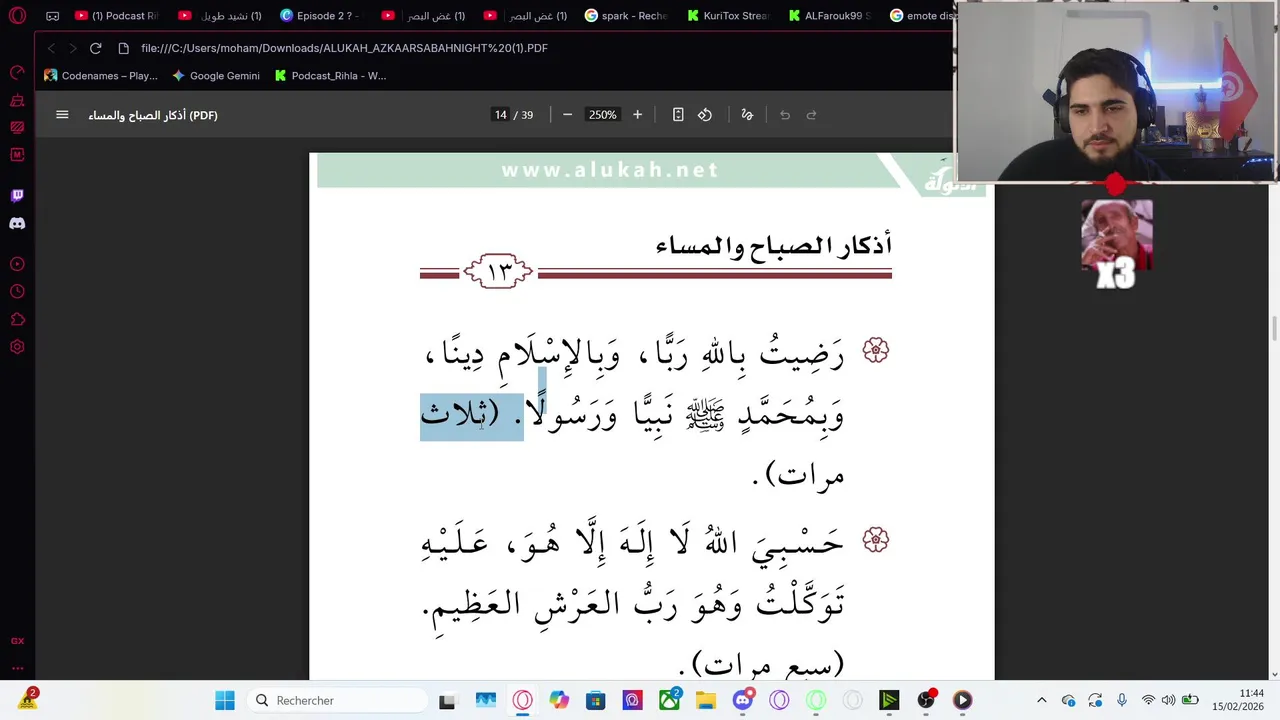Open File Explorer from the taskbar
Screen dimensions: 1280x720
tap(705, 700)
